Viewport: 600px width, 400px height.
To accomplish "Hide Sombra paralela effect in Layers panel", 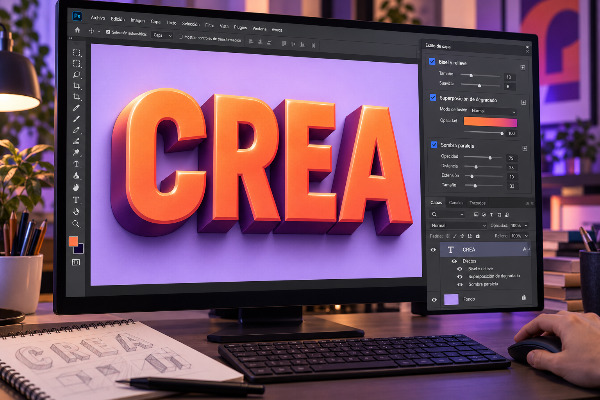I will click(460, 284).
